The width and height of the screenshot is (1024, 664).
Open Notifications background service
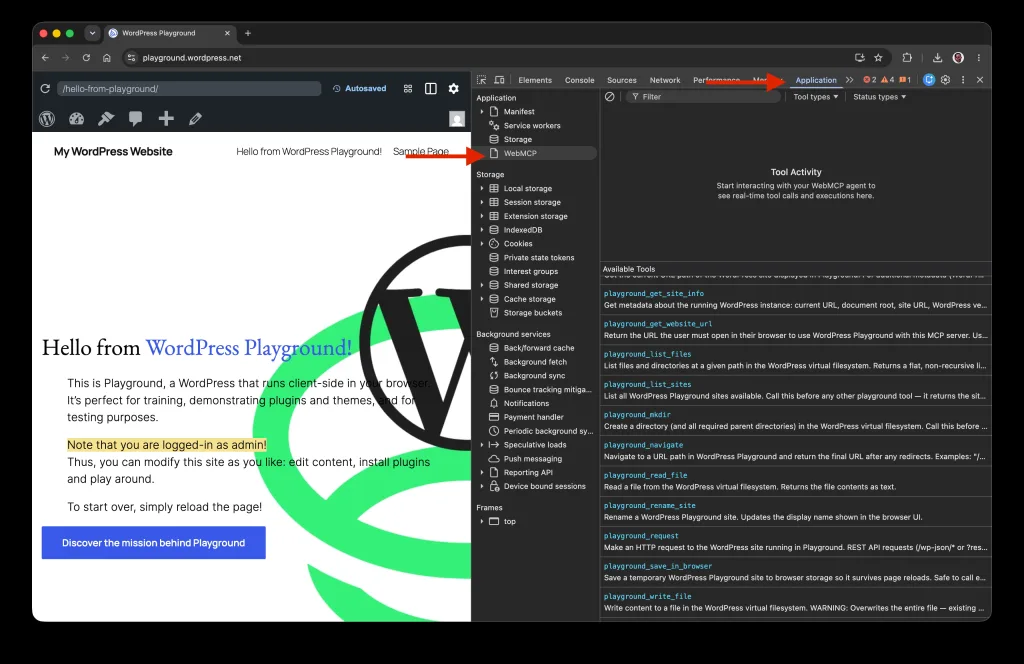point(526,403)
